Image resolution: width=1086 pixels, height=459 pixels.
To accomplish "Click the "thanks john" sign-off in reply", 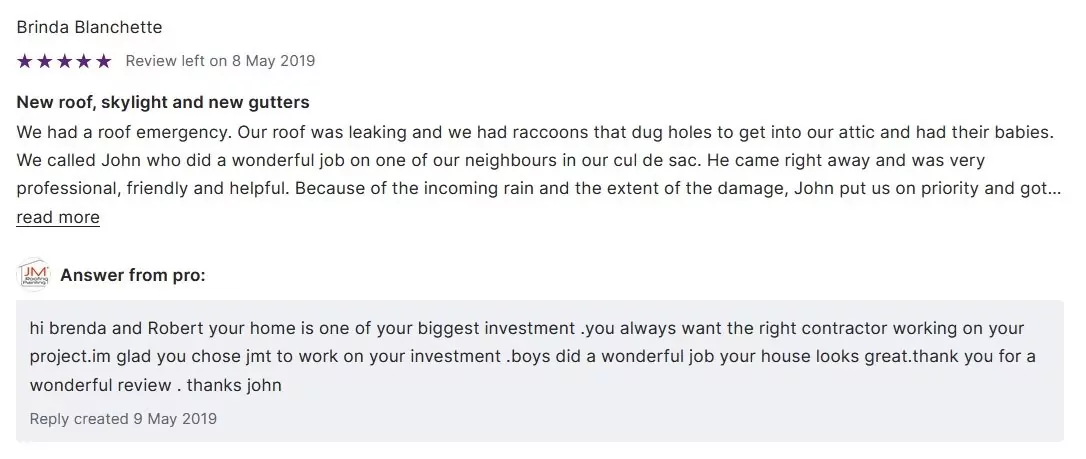I will [x=235, y=385].
